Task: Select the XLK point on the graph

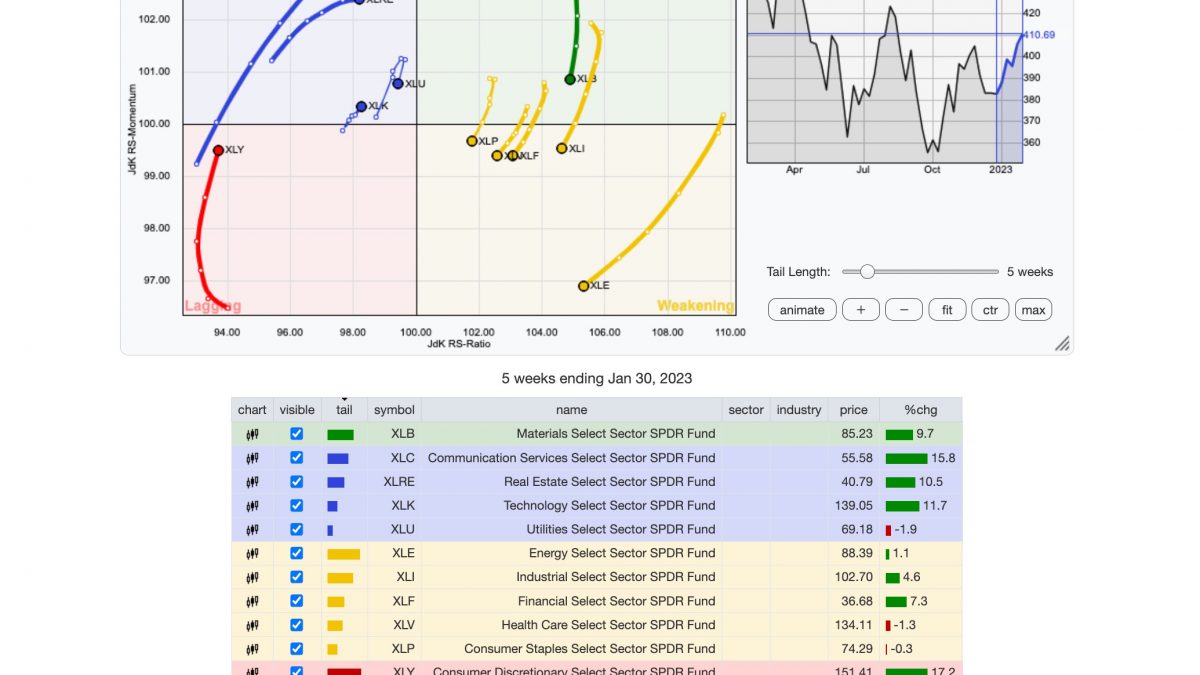Action: point(361,106)
